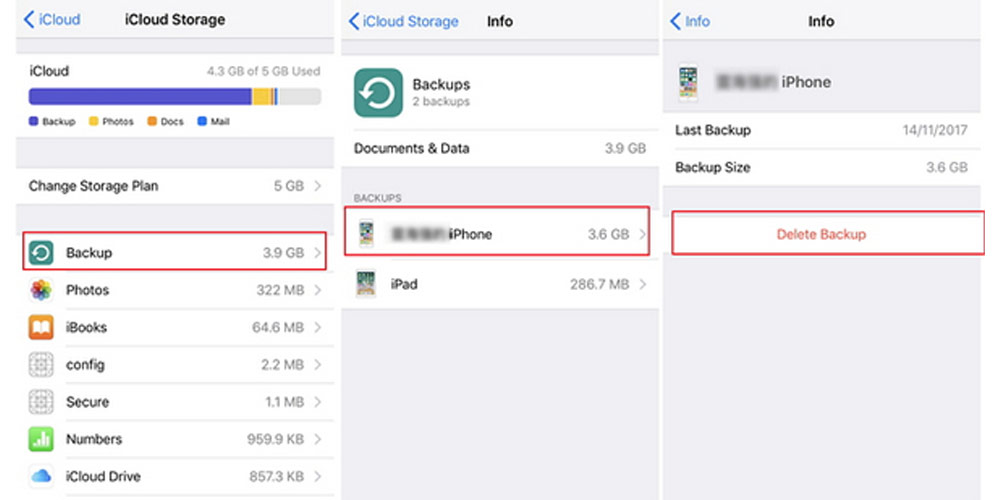The height and width of the screenshot is (500, 1000).
Task: Expand the iPad backup row chevron
Action: point(642,284)
